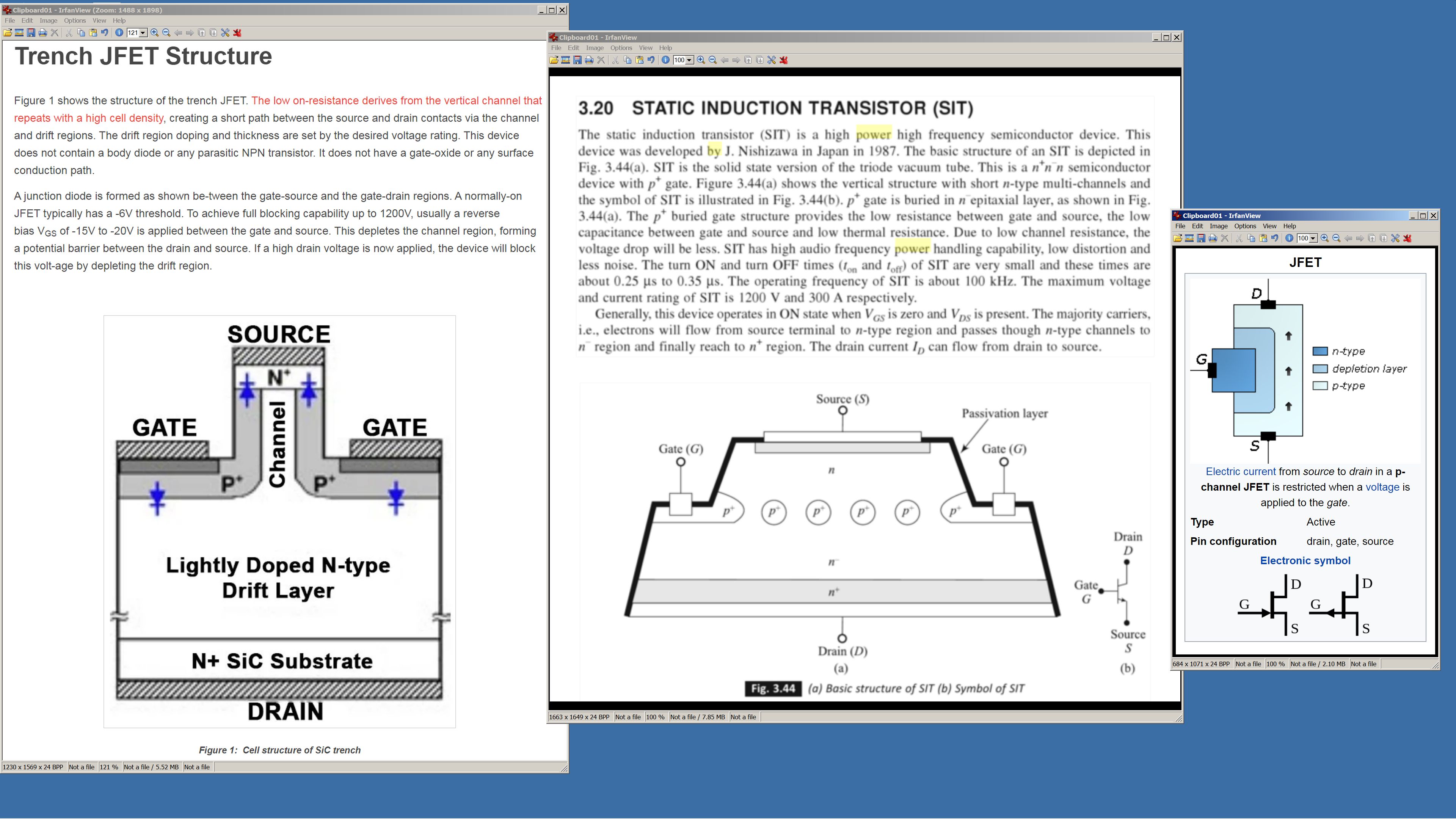
Task: Click Zoom out magnifier in Trench JFET window
Action: click(x=166, y=33)
